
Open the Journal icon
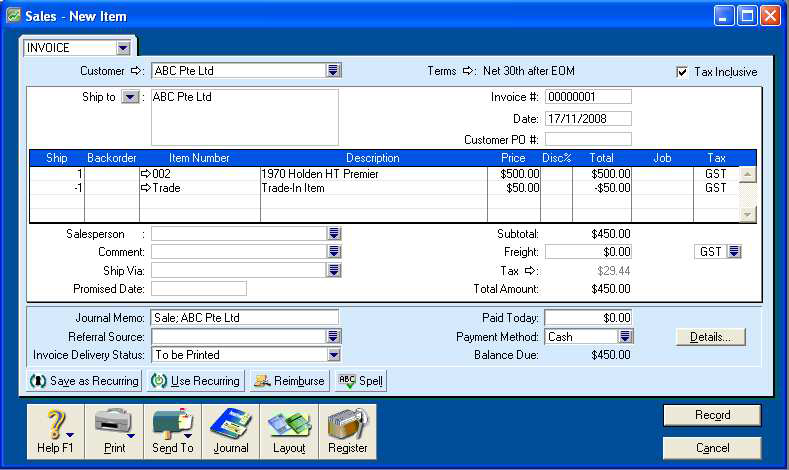pyautogui.click(x=231, y=432)
